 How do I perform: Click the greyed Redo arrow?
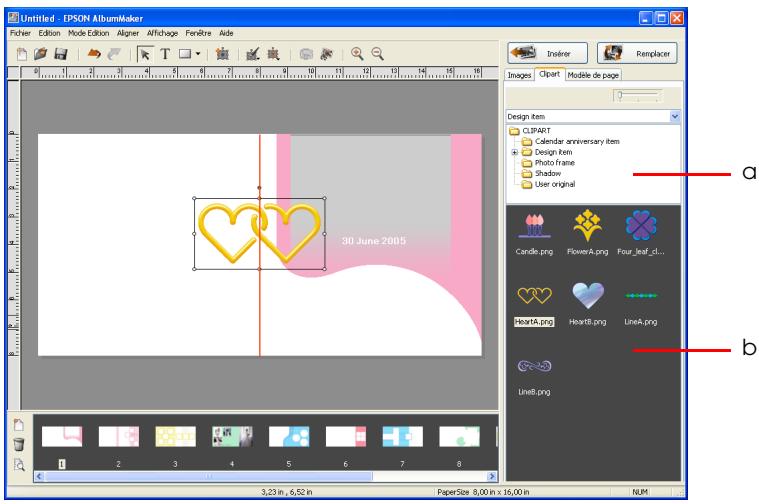[x=114, y=54]
